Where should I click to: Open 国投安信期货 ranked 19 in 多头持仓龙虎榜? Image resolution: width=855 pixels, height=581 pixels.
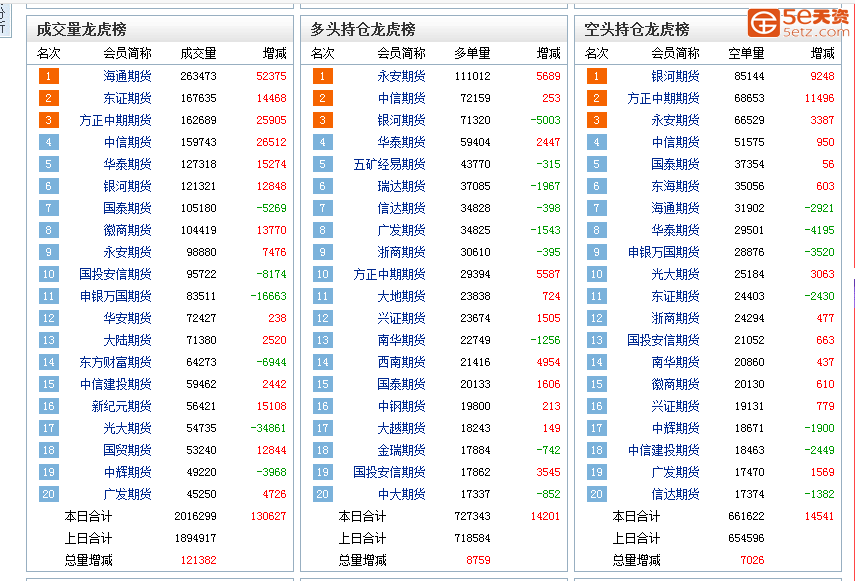[x=389, y=472]
